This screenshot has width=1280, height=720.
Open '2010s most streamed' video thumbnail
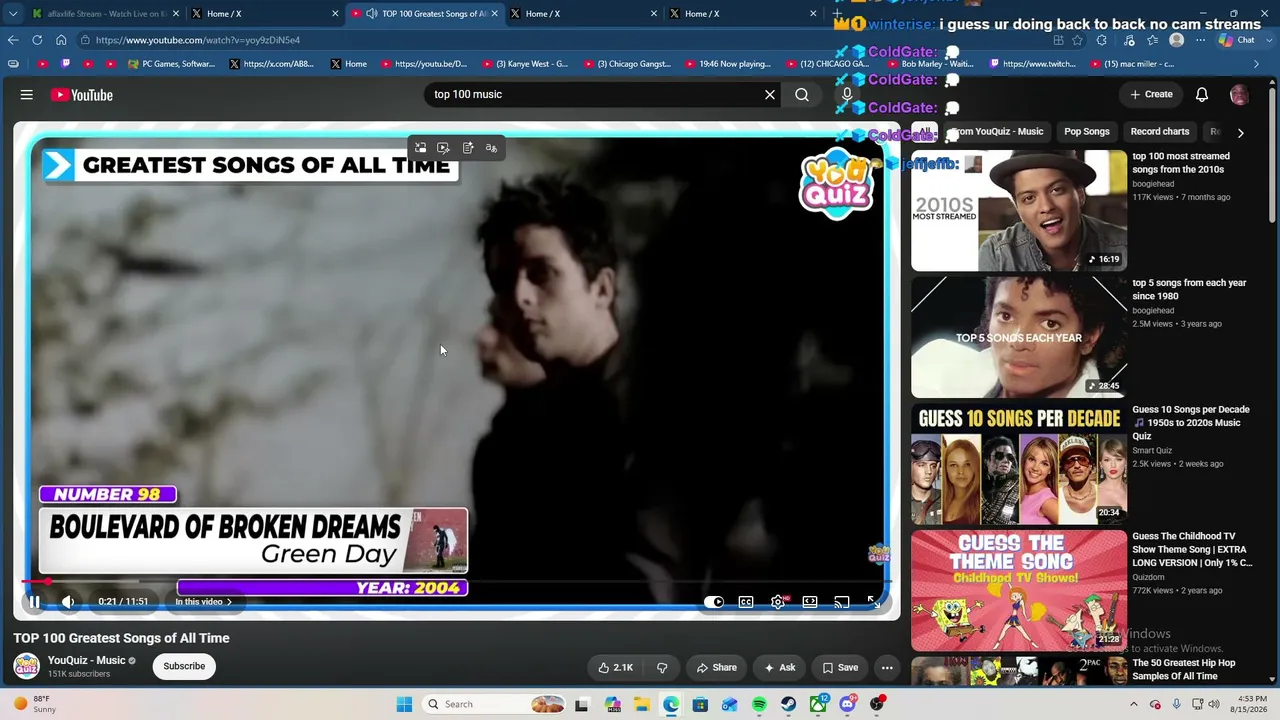click(x=1019, y=210)
